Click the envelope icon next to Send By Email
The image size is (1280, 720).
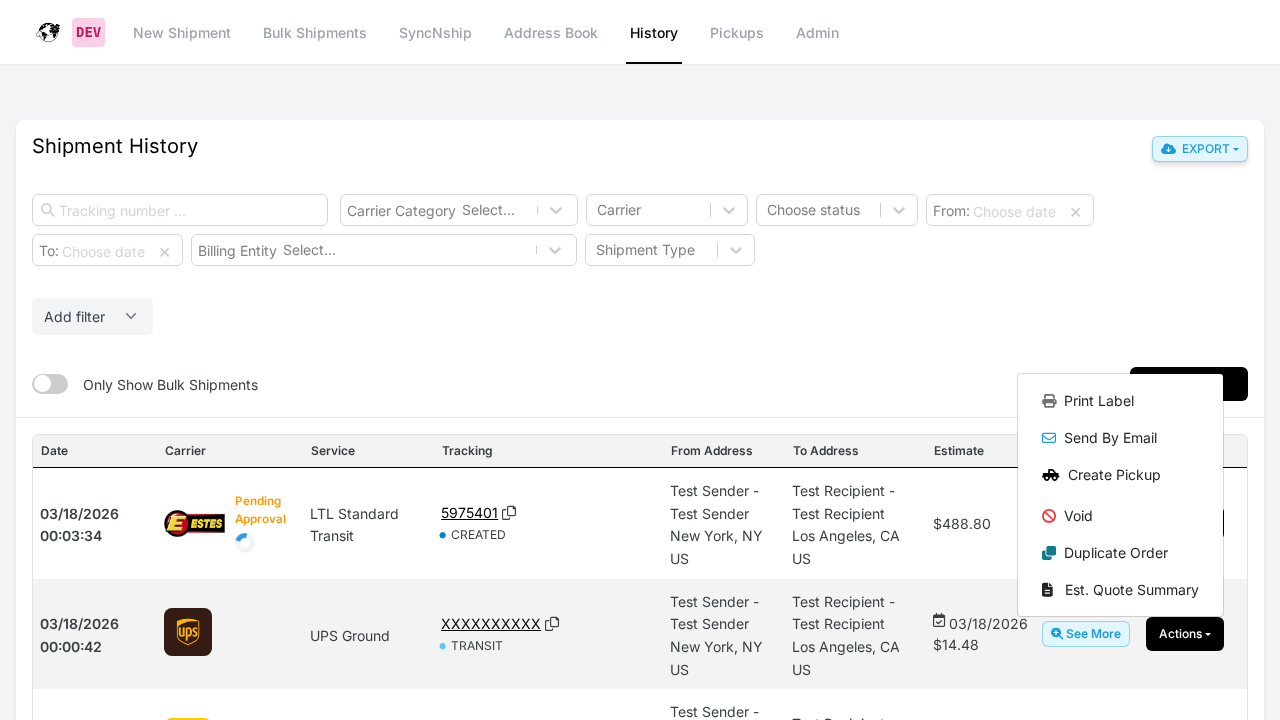click(1048, 438)
